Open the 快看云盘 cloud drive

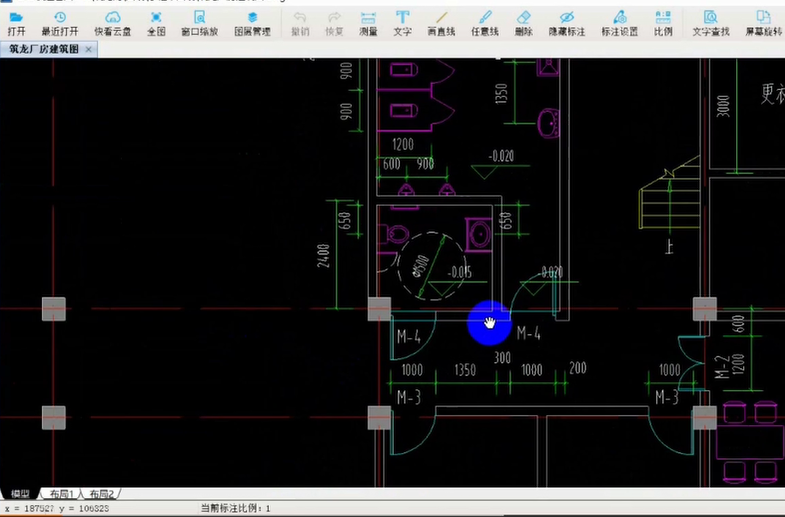tap(113, 24)
